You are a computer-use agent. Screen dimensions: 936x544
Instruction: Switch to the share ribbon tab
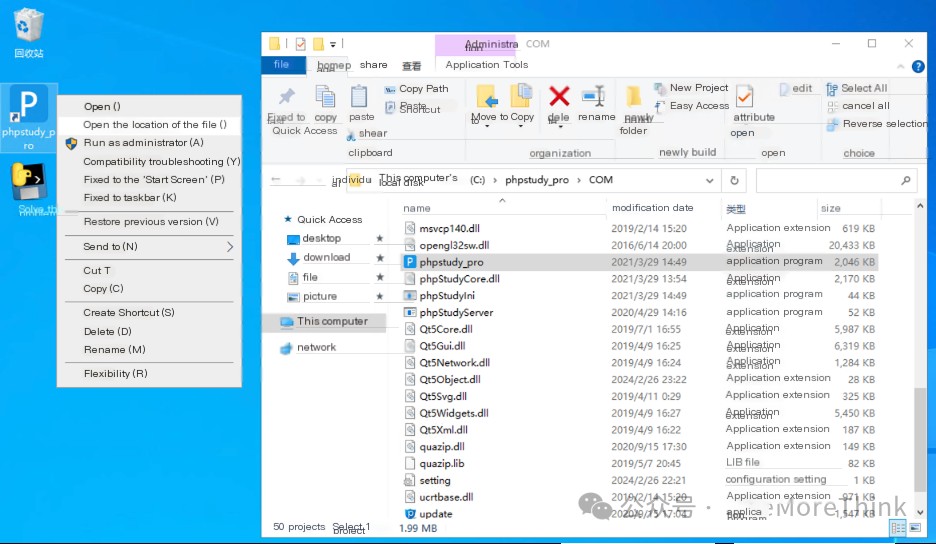(373, 64)
